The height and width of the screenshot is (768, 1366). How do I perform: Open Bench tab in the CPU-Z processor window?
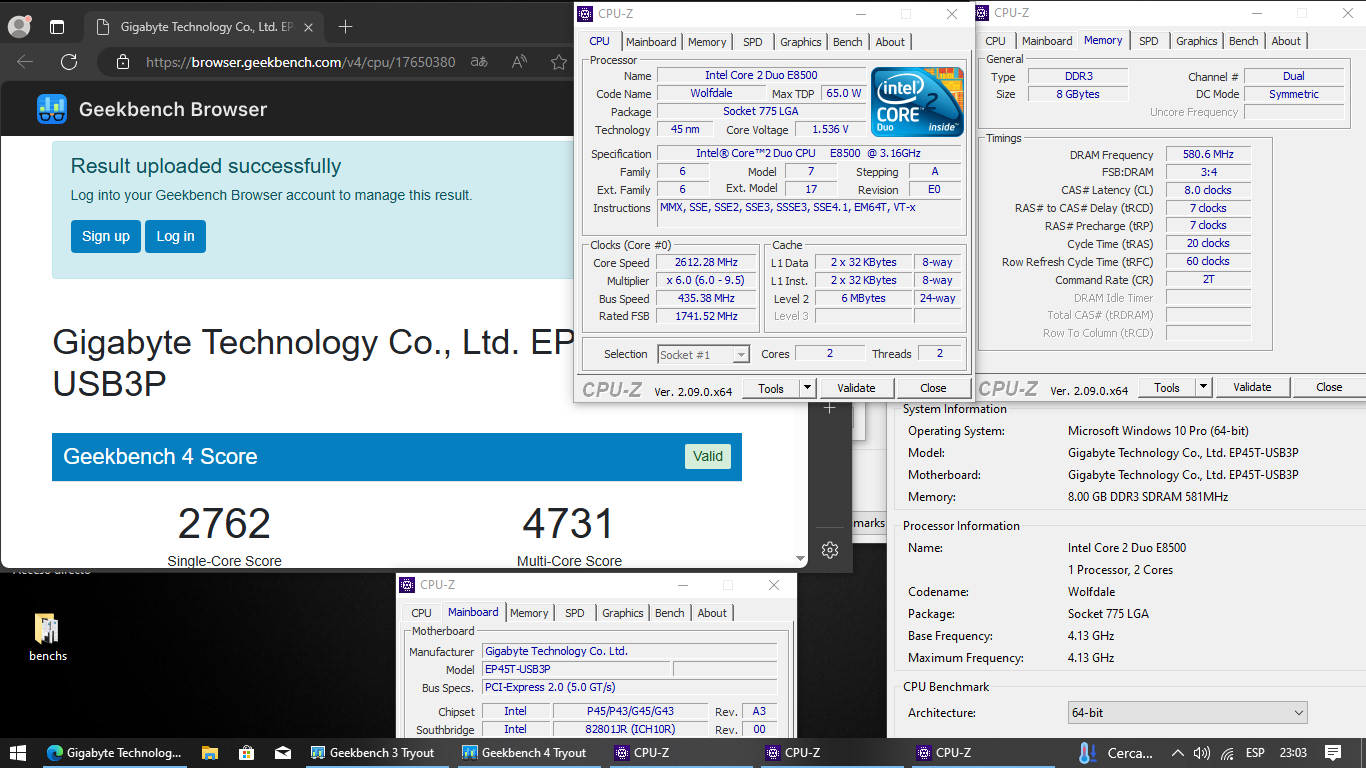(x=847, y=42)
